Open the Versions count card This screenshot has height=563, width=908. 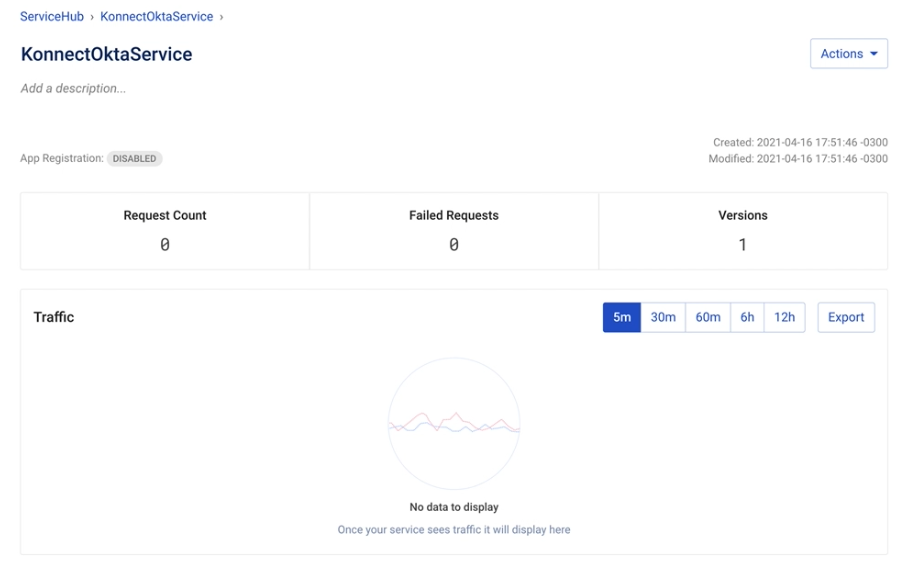742,231
